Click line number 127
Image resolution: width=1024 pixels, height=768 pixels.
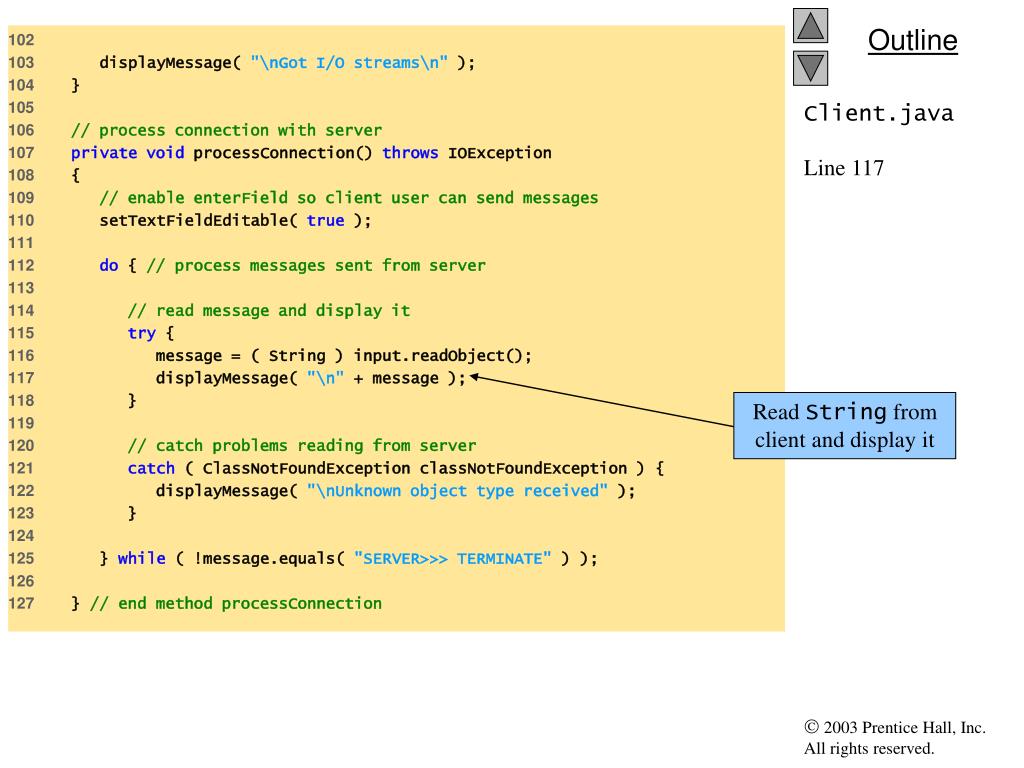click(x=21, y=603)
